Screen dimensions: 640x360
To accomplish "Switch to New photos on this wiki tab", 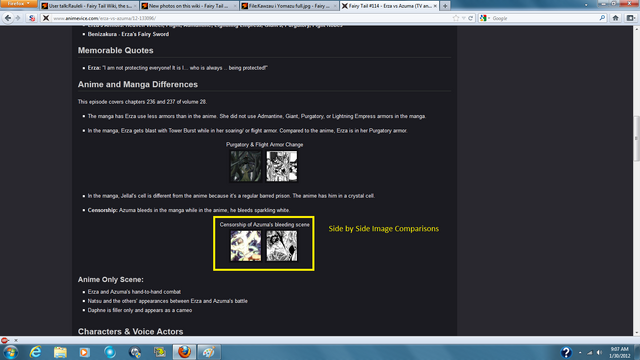I will [189, 6].
